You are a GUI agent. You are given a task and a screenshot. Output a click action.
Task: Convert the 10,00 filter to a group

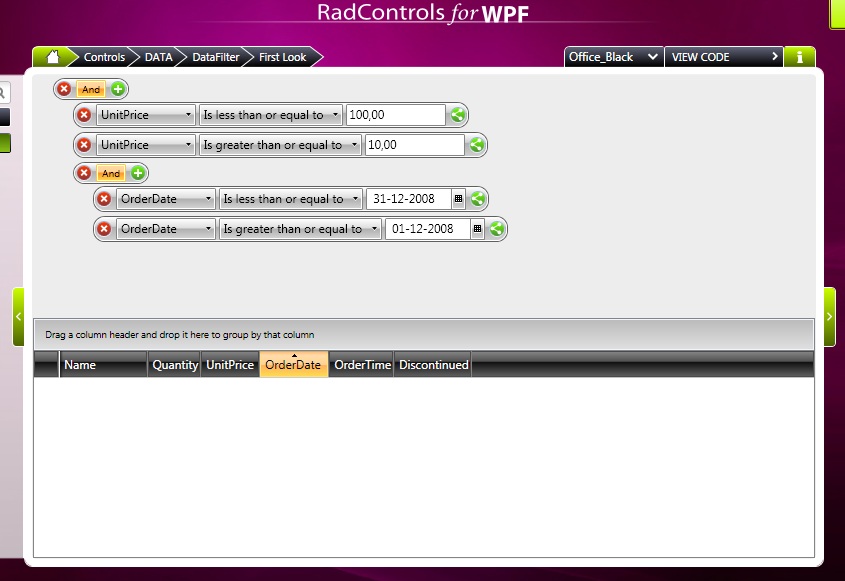[x=476, y=145]
